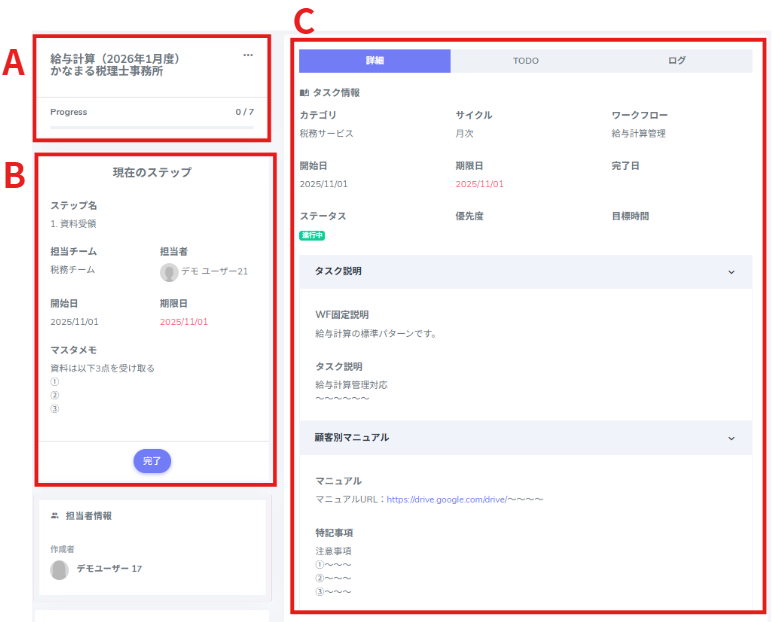The image size is (774, 622).
Task: Click the people icon beside 担当者情報
Action: (x=55, y=516)
